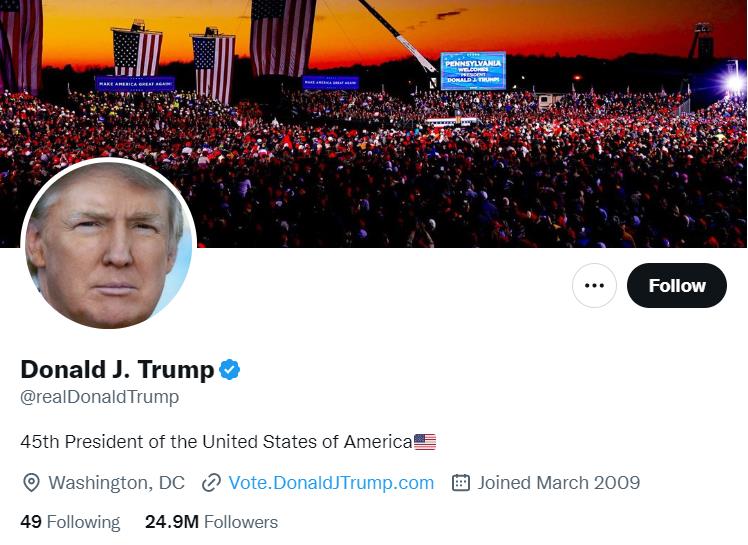The image size is (748, 545).
Task: Click the location pin icon
Action: [31, 483]
